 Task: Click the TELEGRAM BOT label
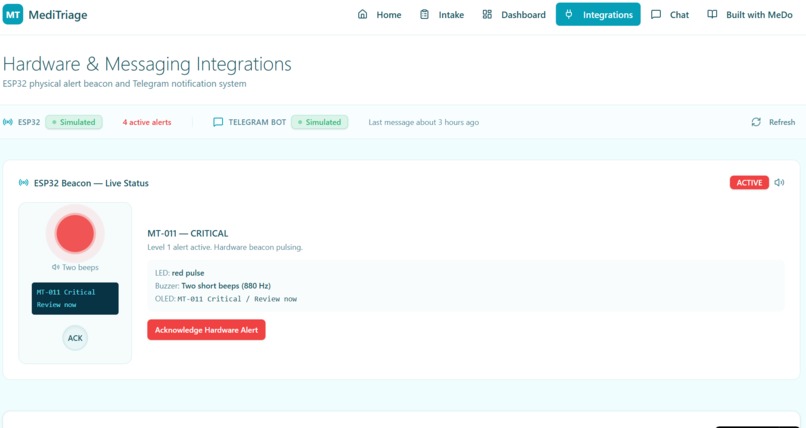(x=257, y=122)
